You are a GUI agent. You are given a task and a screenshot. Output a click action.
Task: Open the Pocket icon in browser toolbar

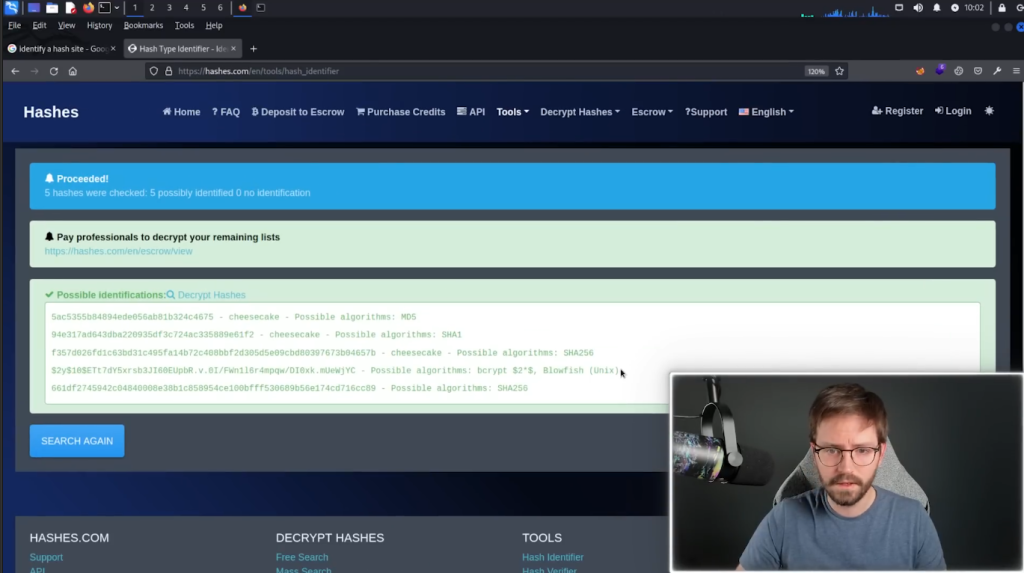(x=978, y=71)
